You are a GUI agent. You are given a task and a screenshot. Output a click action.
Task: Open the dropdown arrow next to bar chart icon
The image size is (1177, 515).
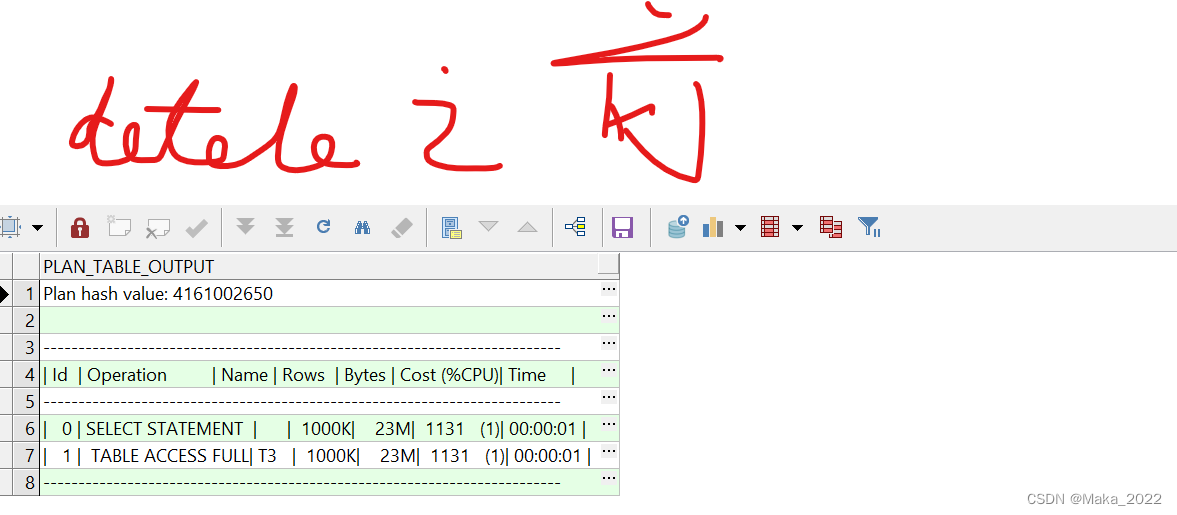[x=740, y=227]
